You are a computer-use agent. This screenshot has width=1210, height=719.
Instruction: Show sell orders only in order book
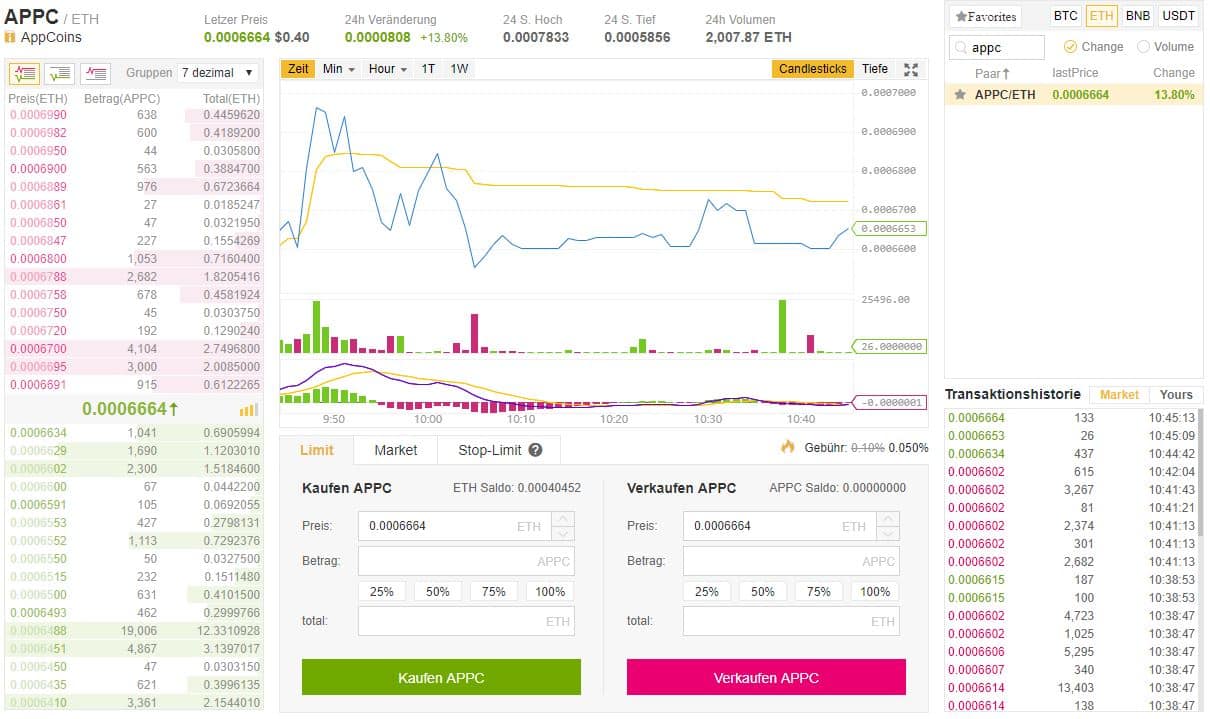96,73
